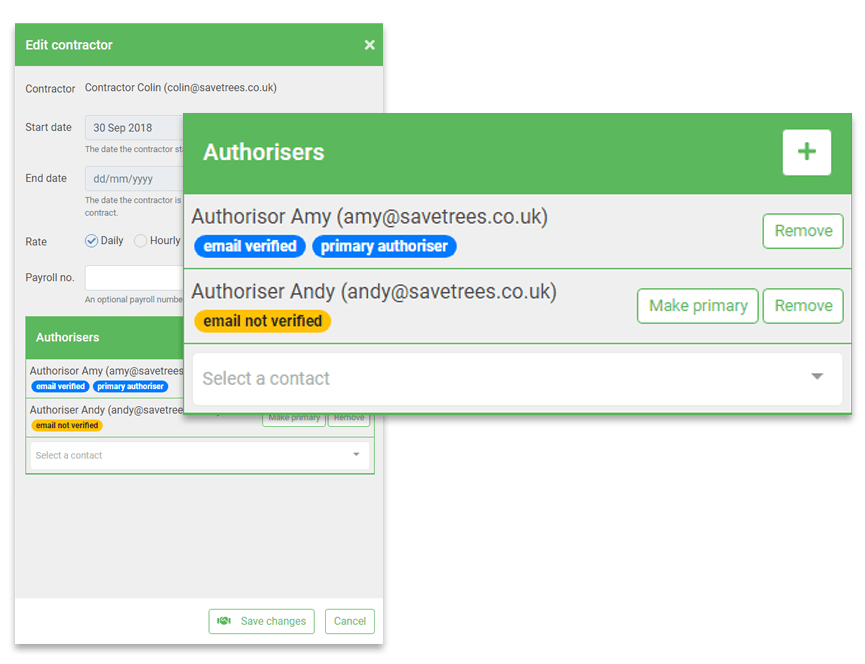Click the small 'email not verified' badge in the dialog
865x664 pixels.
[x=67, y=425]
